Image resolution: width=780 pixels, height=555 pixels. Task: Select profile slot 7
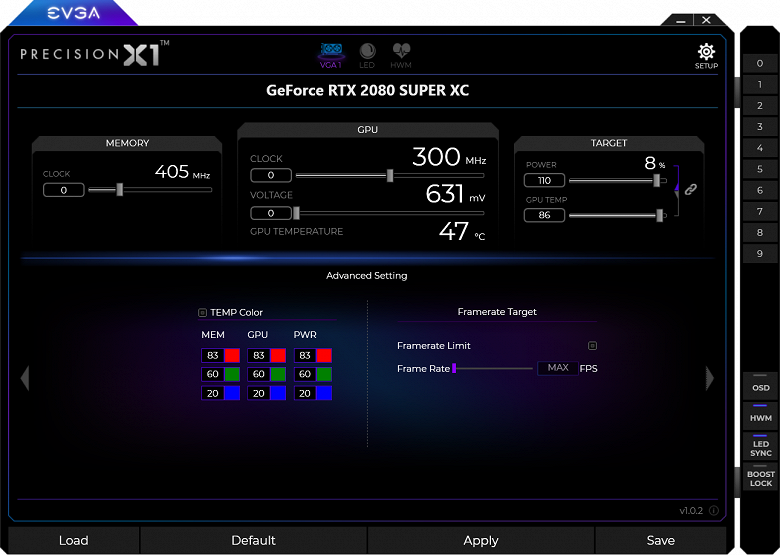[760, 211]
